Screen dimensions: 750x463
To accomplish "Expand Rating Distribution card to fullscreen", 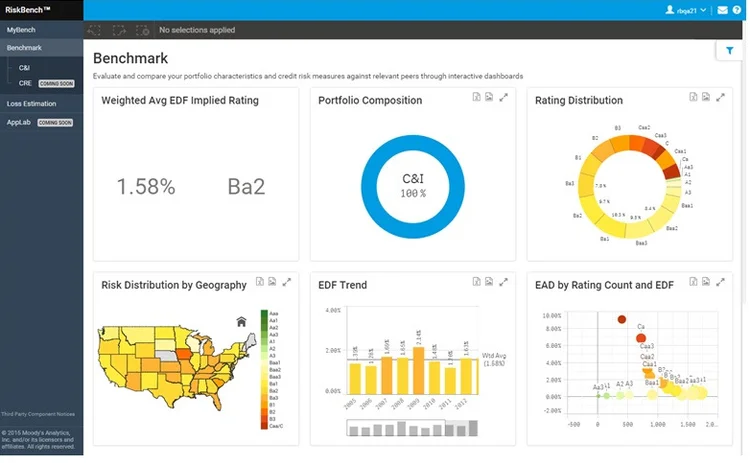I will tap(720, 97).
